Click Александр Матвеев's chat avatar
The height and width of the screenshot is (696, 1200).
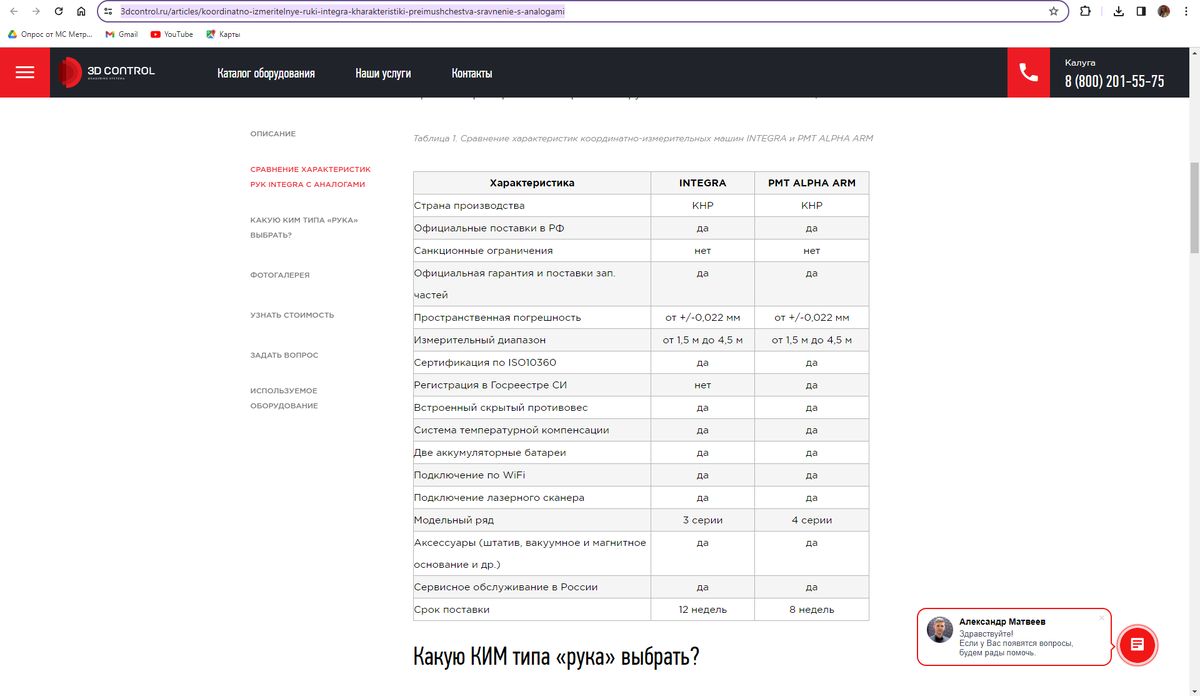tap(939, 629)
